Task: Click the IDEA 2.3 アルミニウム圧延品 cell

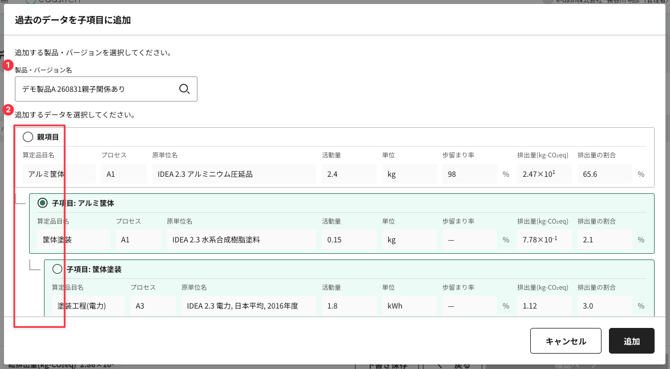Action: pyautogui.click(x=234, y=174)
